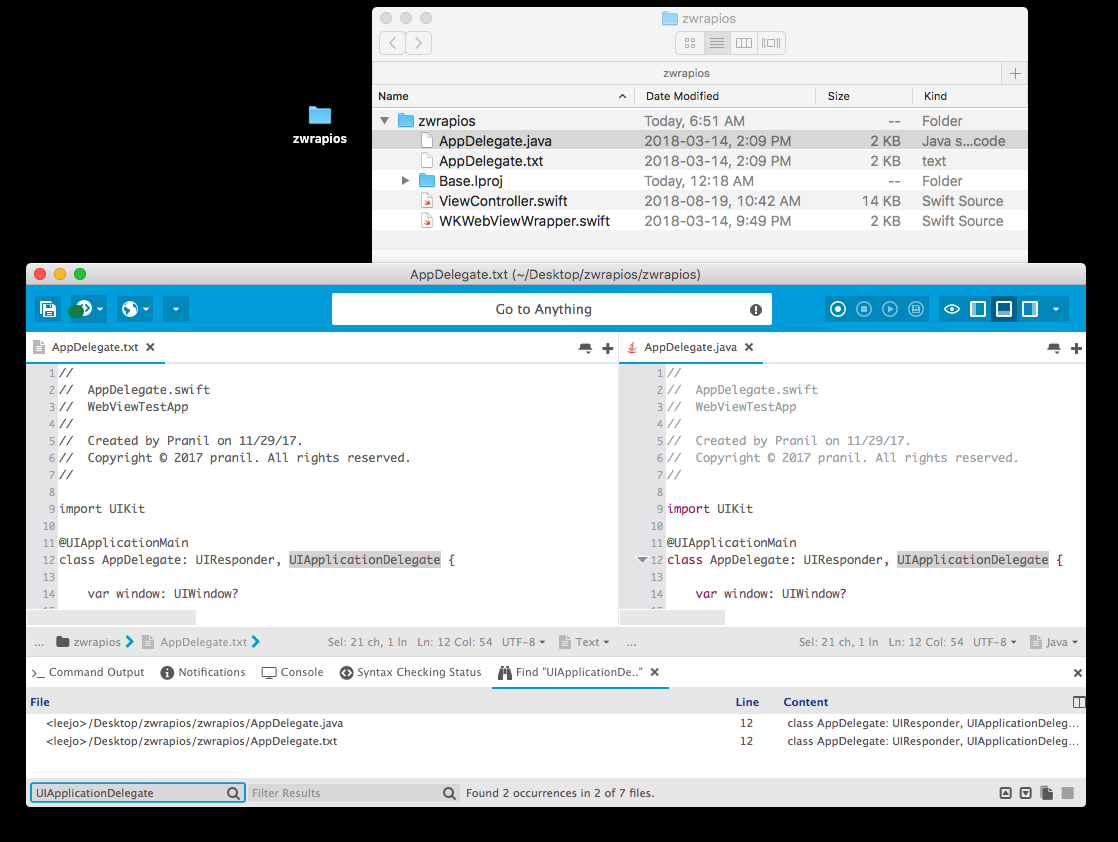1118x842 pixels.
Task: Copy the find results to clipboard
Action: (x=1047, y=792)
